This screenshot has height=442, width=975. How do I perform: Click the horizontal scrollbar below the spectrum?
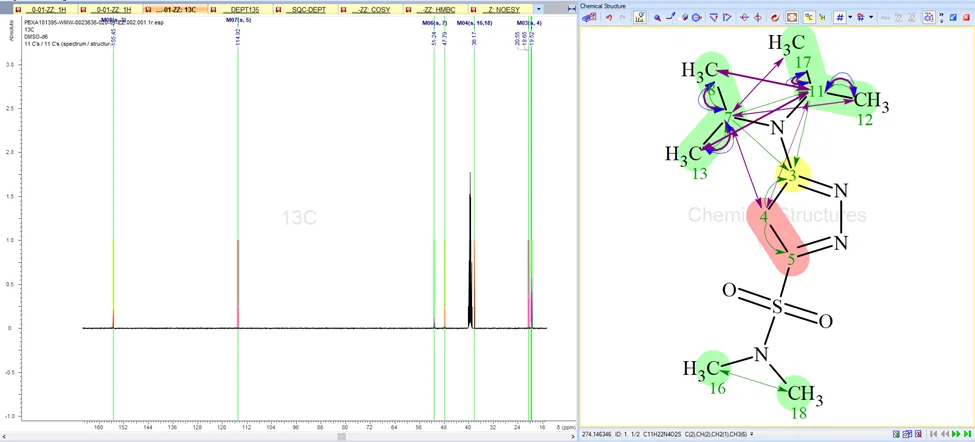click(289, 437)
